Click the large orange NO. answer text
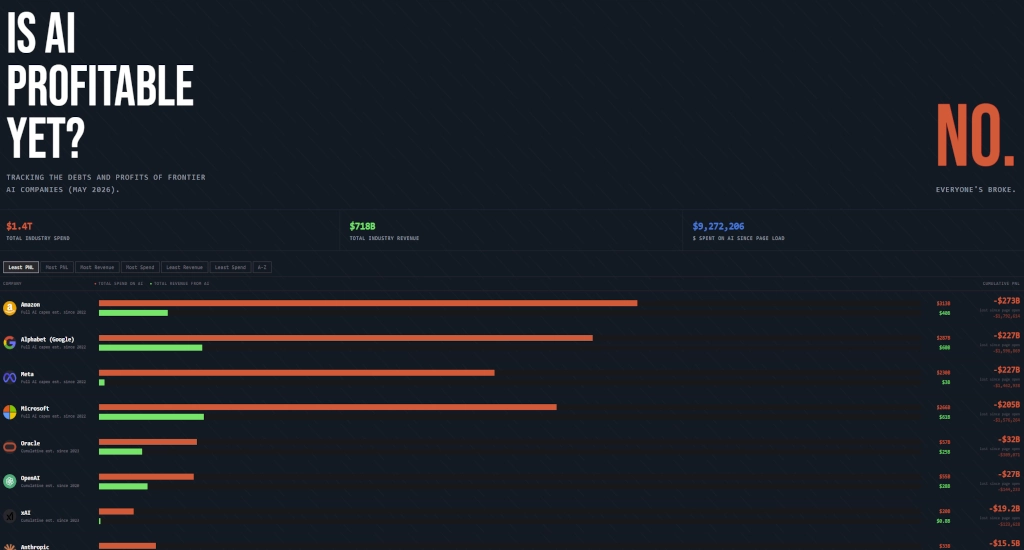 976,136
